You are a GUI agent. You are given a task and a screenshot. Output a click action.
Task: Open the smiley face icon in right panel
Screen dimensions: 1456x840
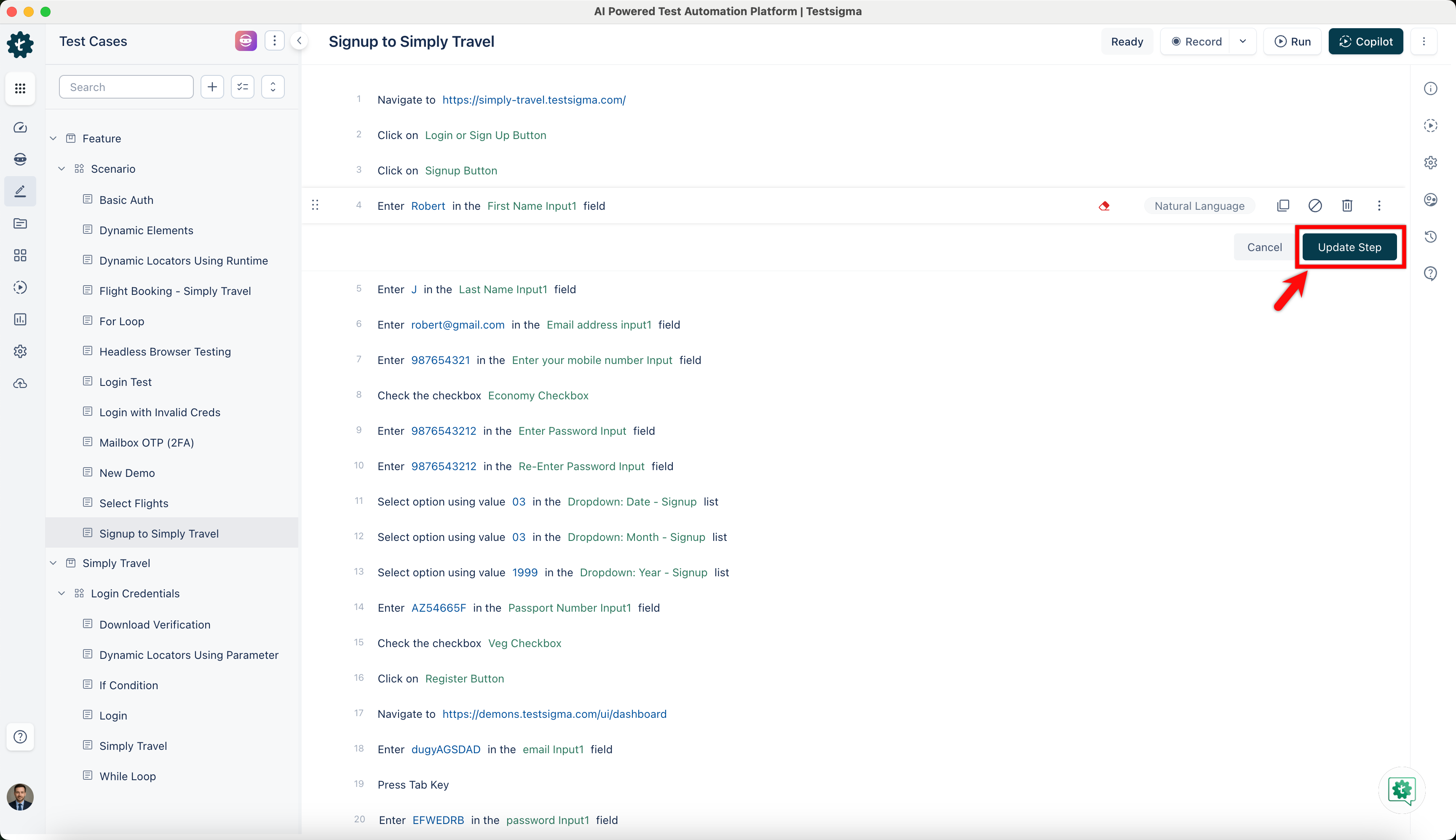1431,200
